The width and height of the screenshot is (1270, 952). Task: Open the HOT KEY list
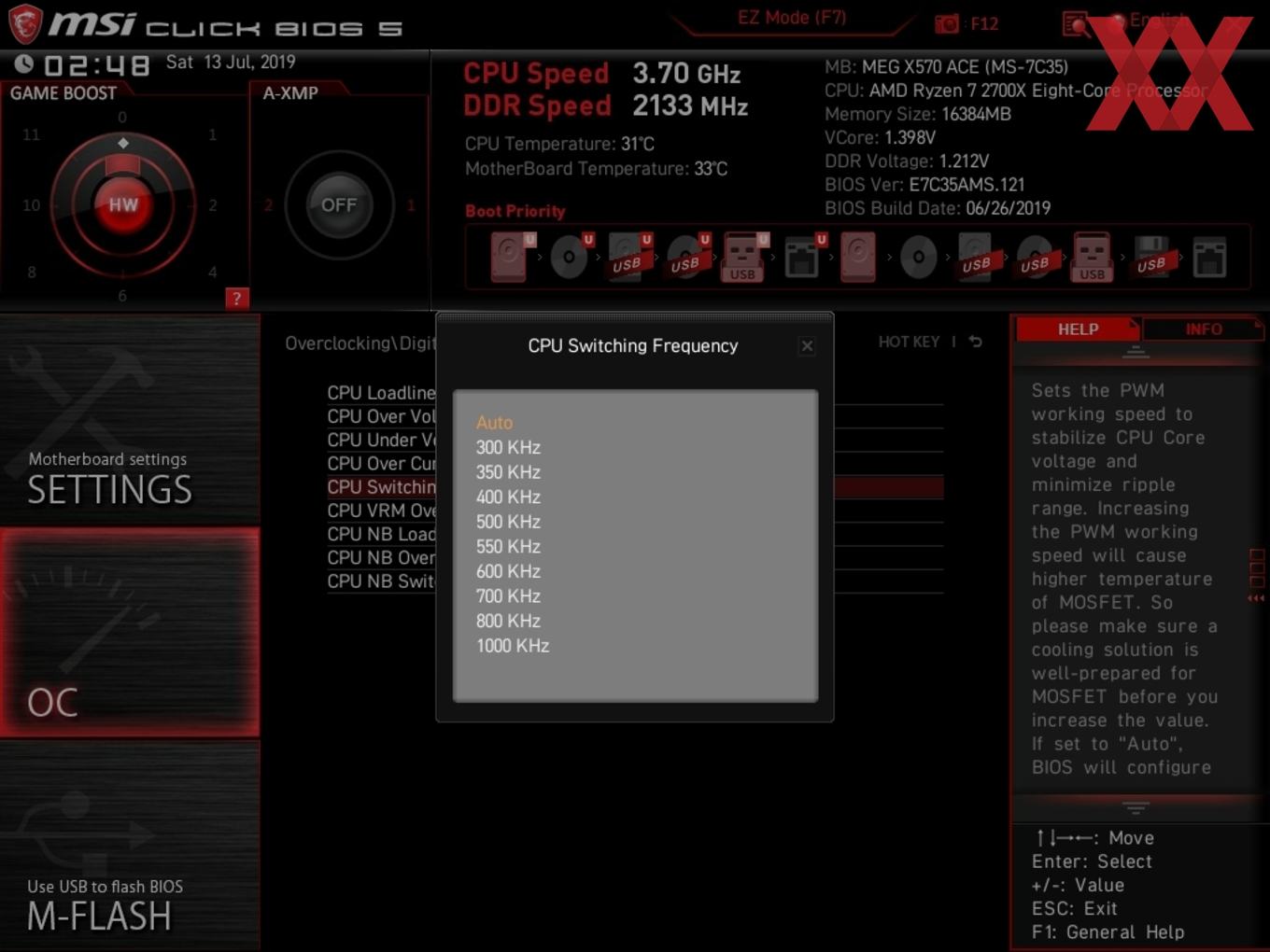909,343
